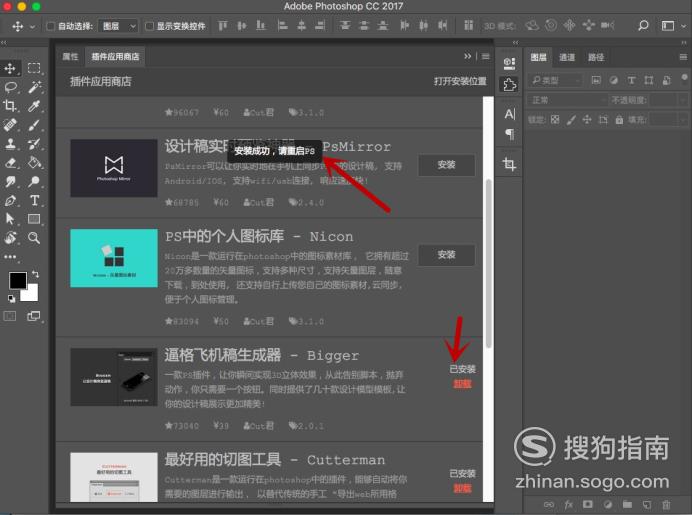The height and width of the screenshot is (515, 692).
Task: Select the Eyedropper tool
Action: coord(34,106)
